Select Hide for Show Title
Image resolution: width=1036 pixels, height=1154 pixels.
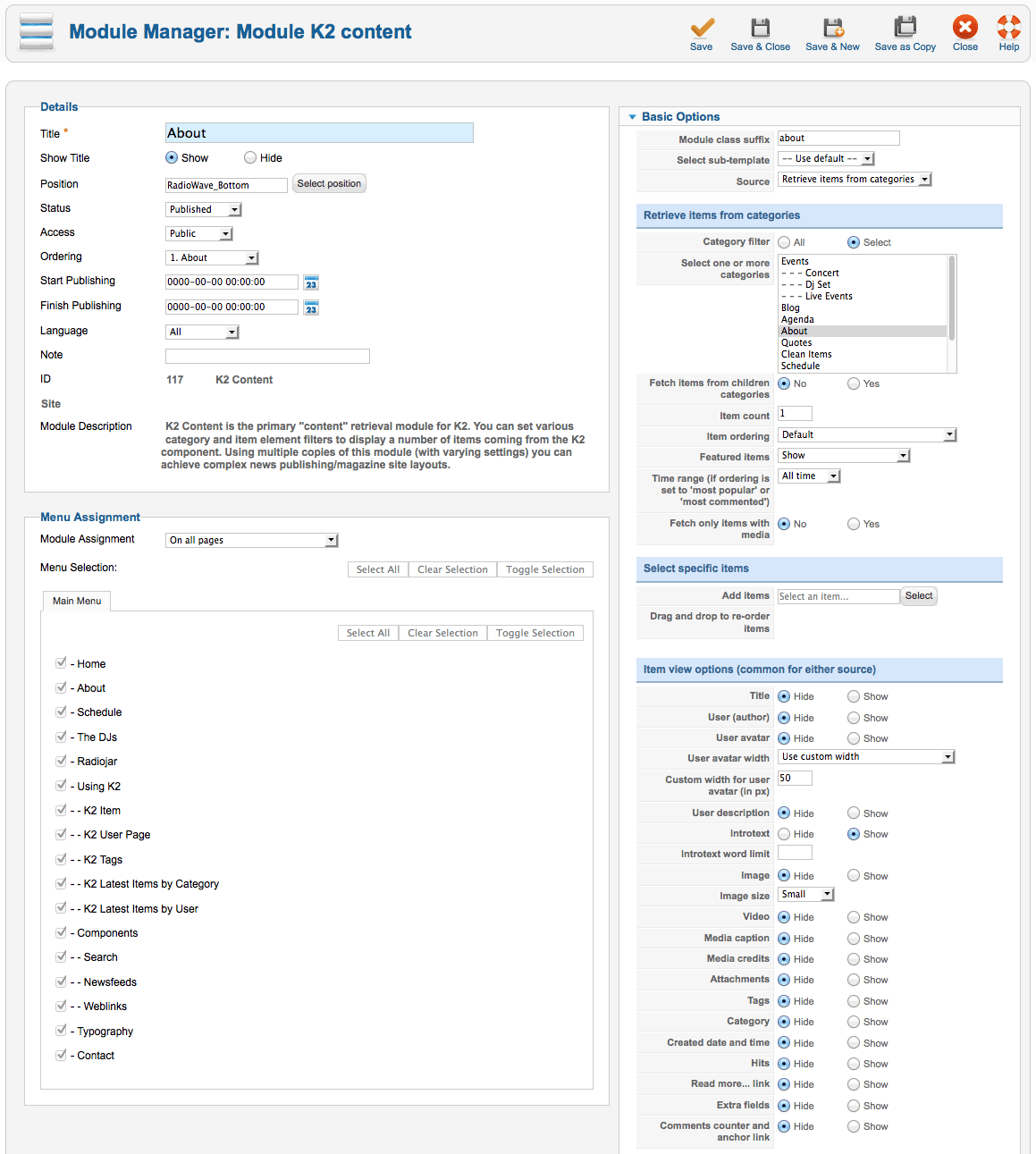point(250,158)
